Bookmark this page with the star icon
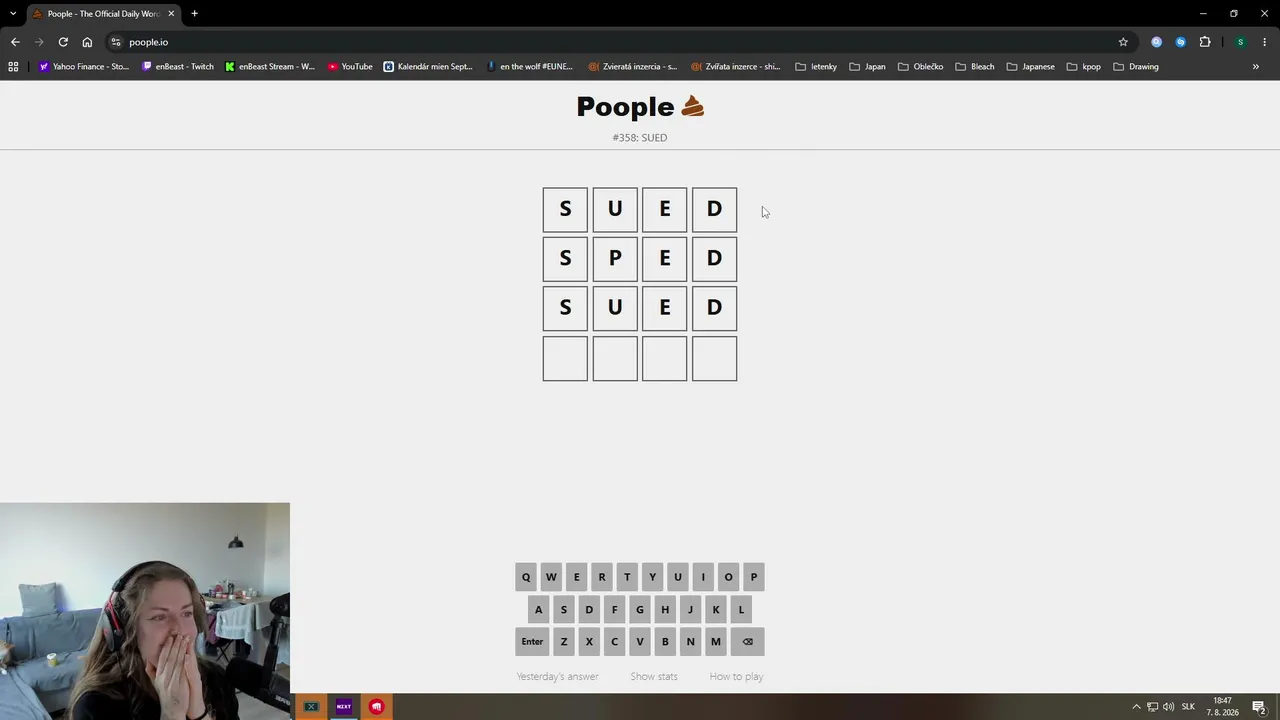The height and width of the screenshot is (720, 1280). 1123,42
